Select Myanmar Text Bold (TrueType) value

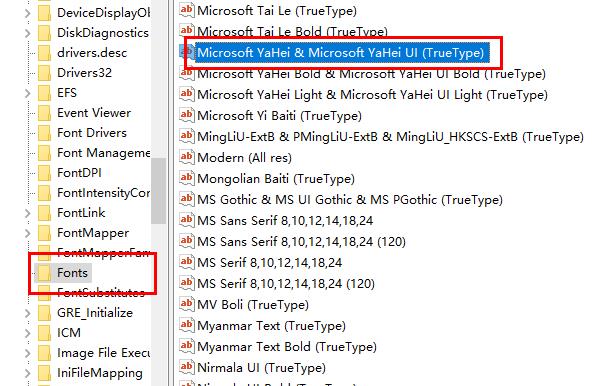tap(287, 346)
